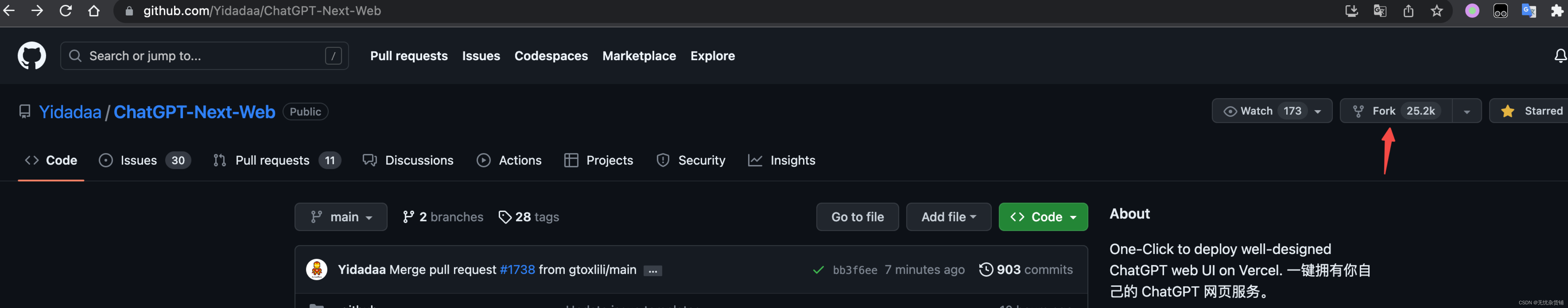This screenshot has height=308, width=1568.
Task: Open notifications via the bell icon
Action: pyautogui.click(x=1561, y=56)
